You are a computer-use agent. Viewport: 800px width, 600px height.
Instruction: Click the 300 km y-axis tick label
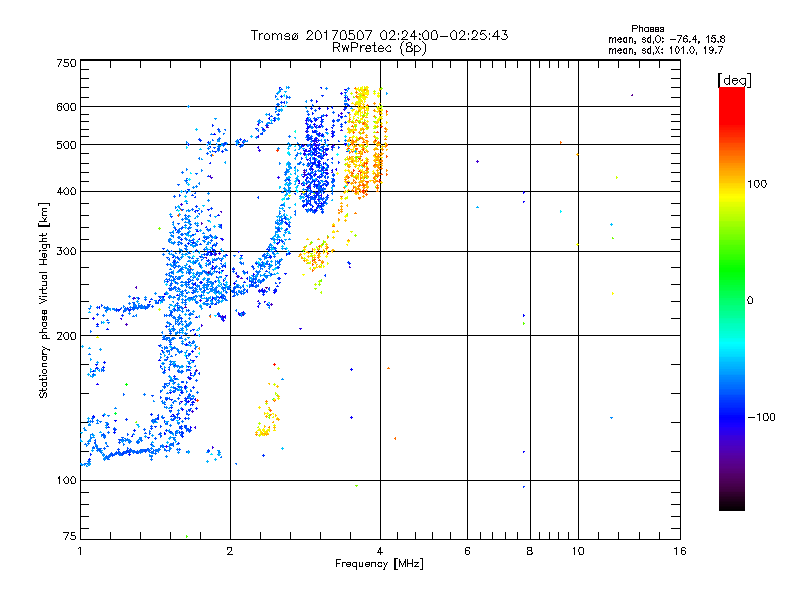[66, 251]
